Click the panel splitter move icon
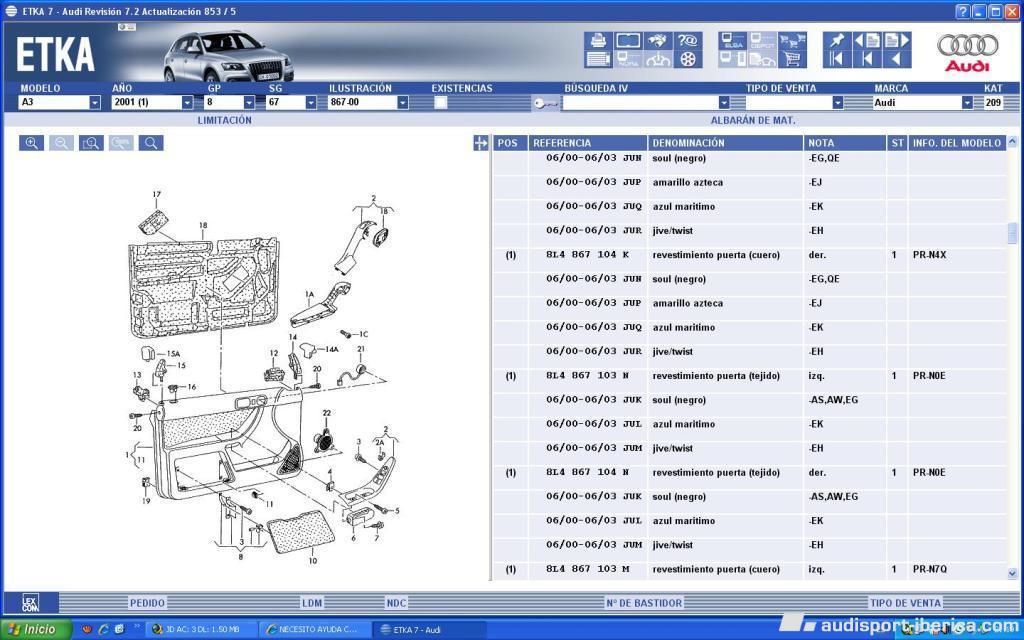 pos(481,143)
